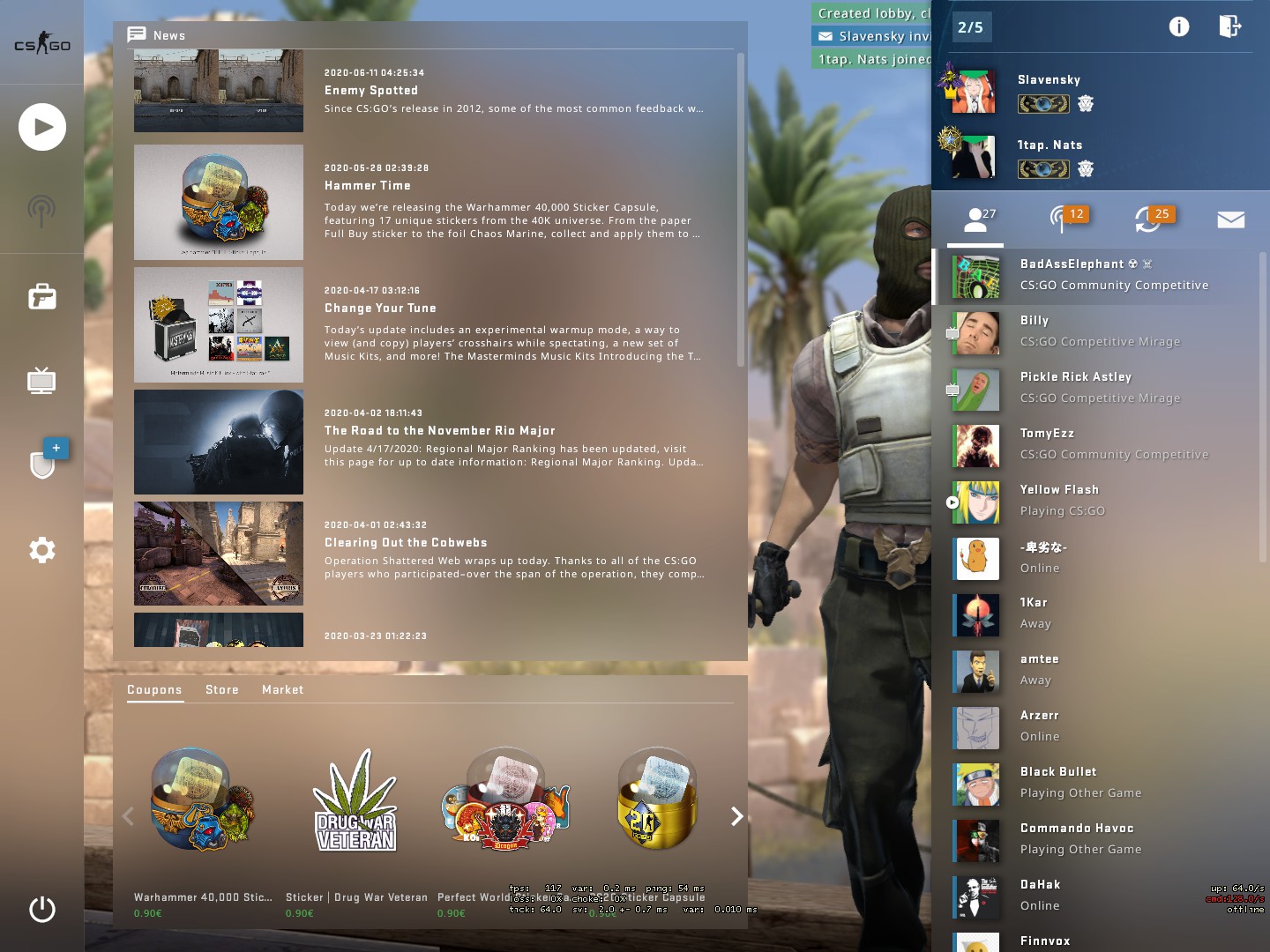Click the 2/5 lobby player count

tap(970, 27)
